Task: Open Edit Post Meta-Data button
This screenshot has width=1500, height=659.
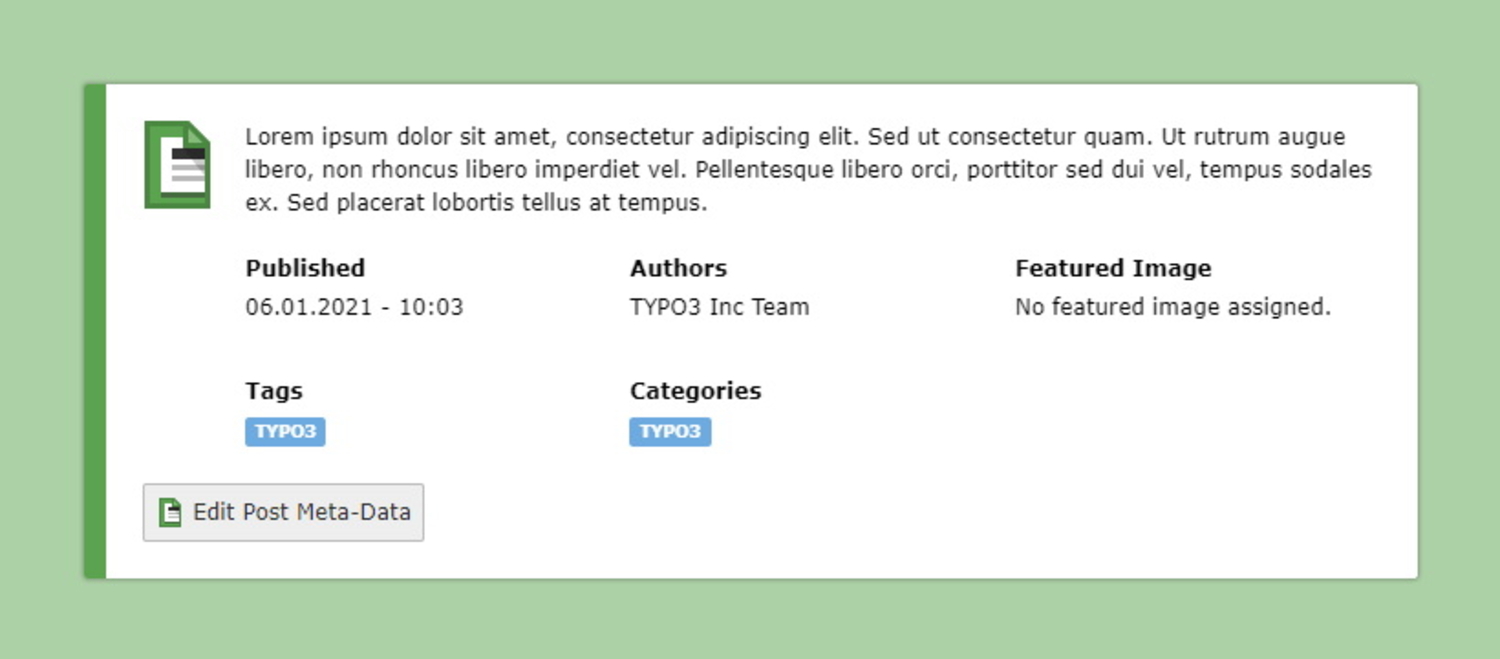Action: coord(283,513)
